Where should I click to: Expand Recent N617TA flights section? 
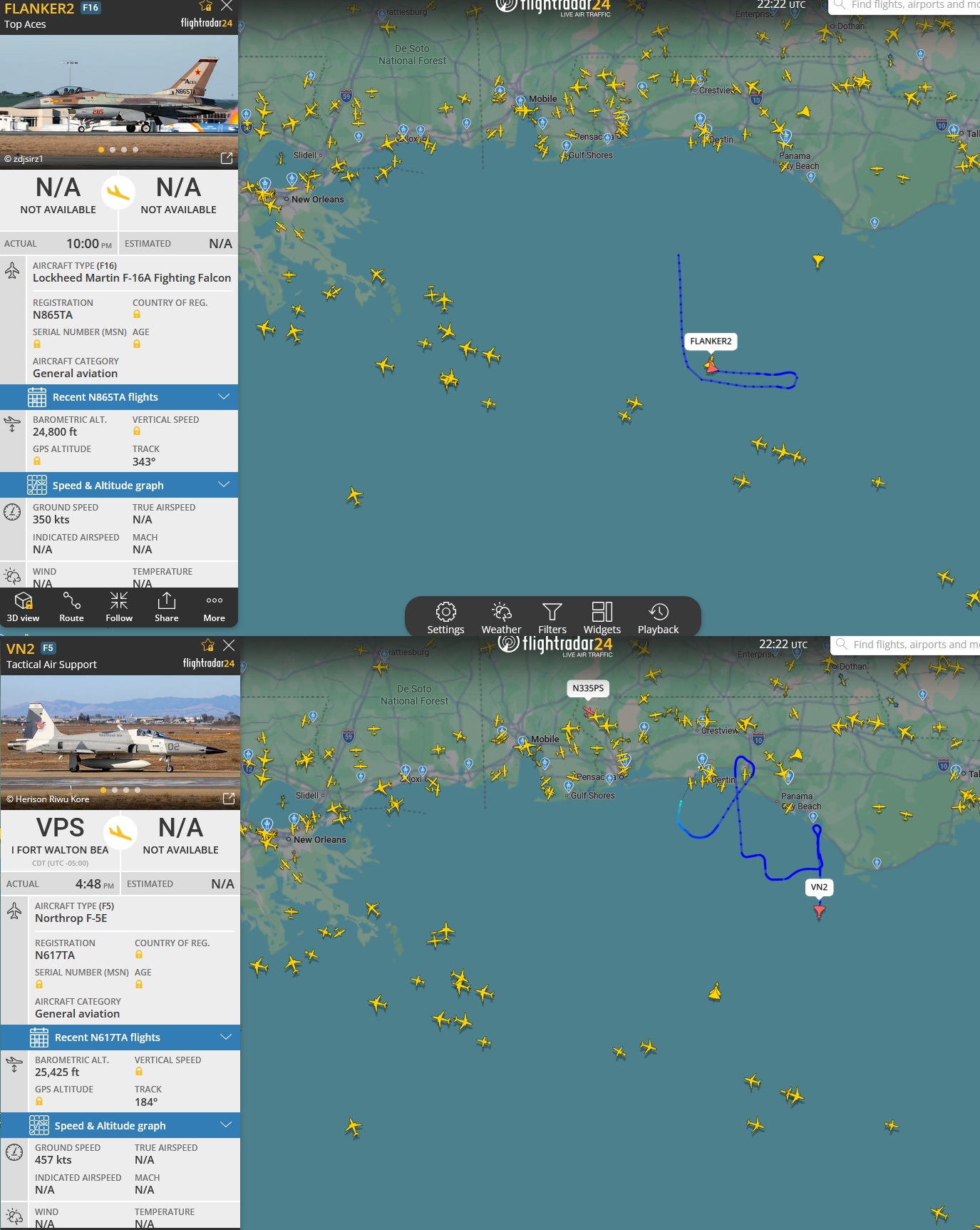click(x=120, y=1037)
